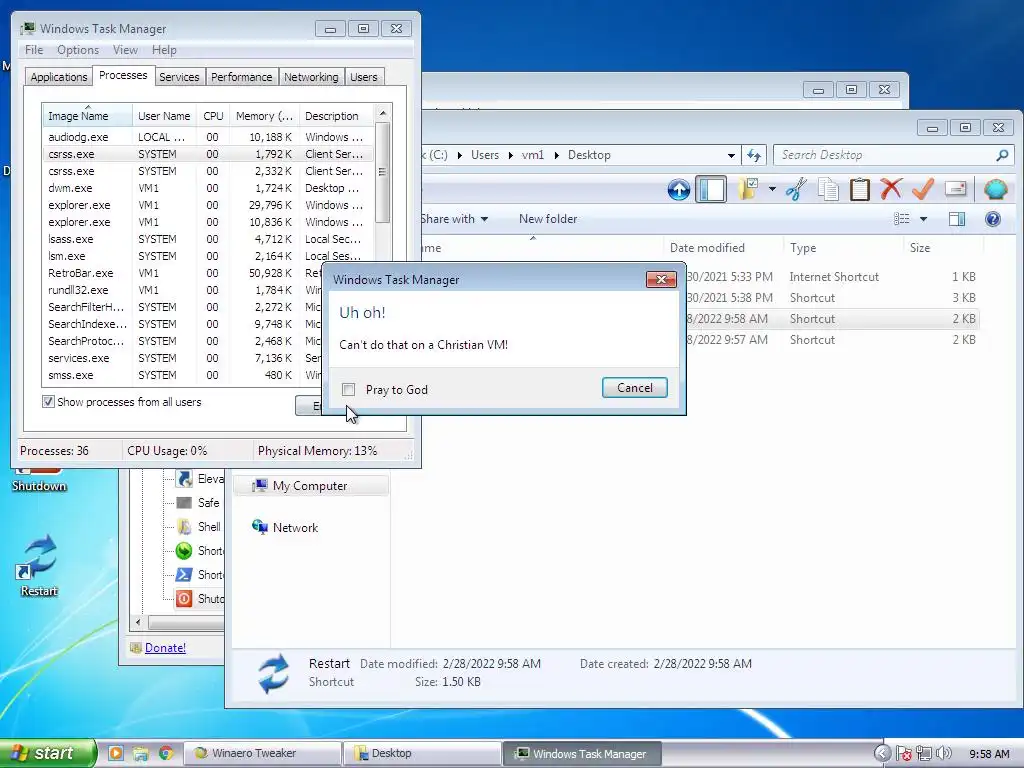Open the File menu in Task Manager
This screenshot has width=1024, height=768.
(34, 50)
